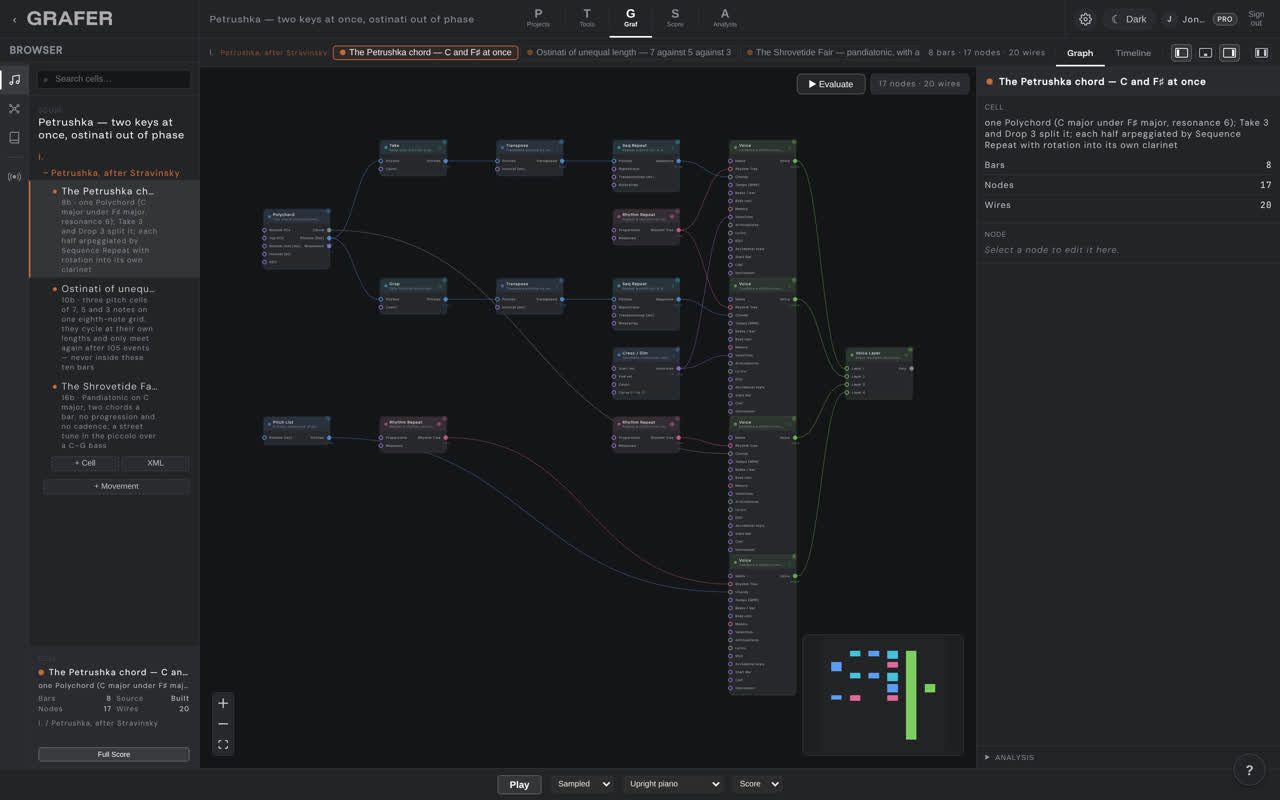1280x800 pixels.
Task: Fit the graph to view
Action: coord(223,744)
